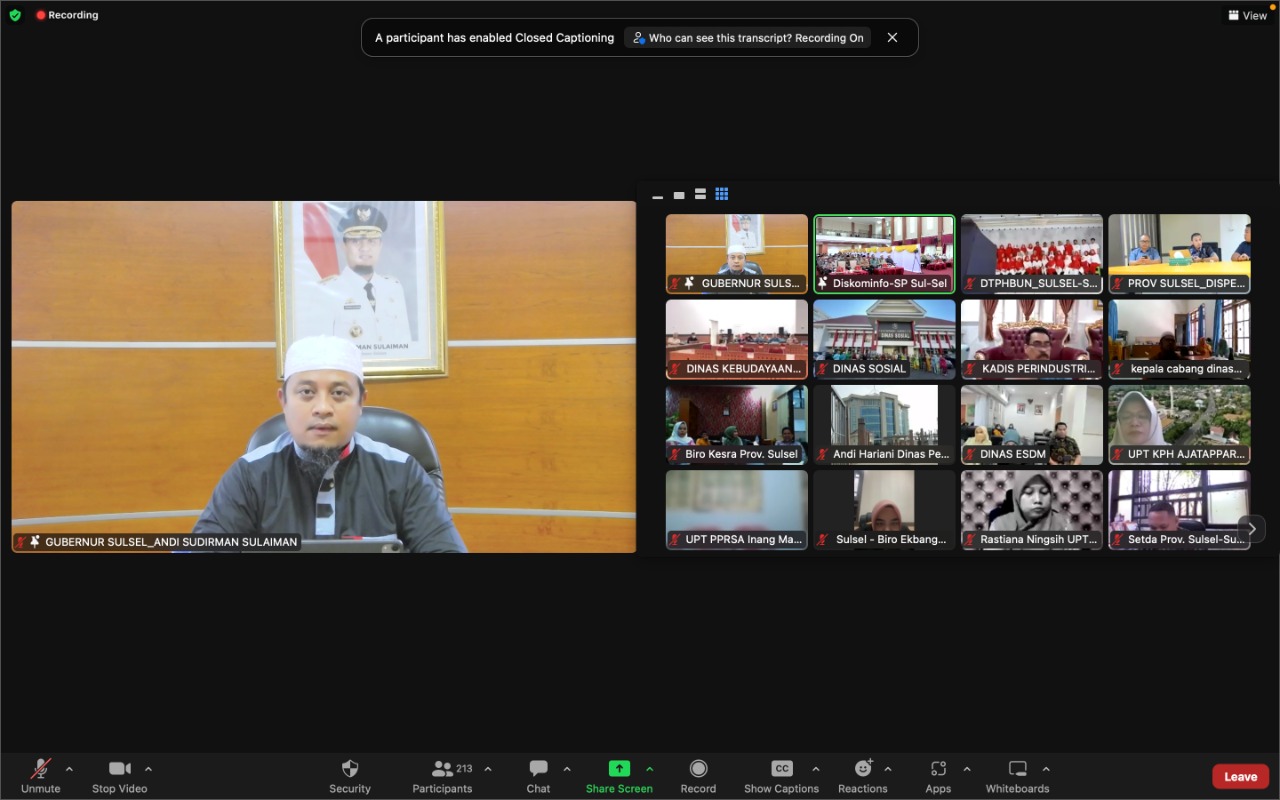Switch to gallery view layout

tap(722, 194)
